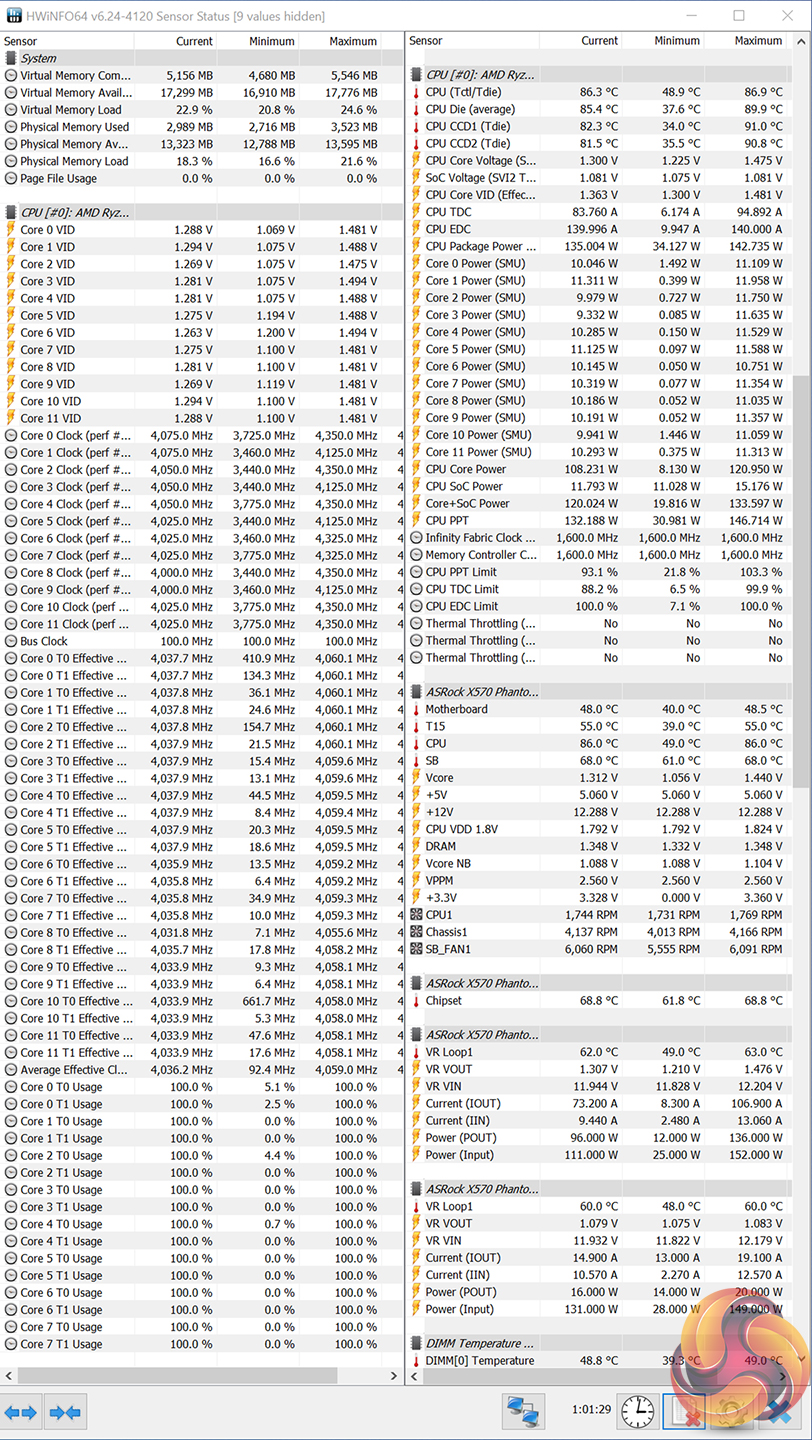Click the fan icon beside SB_FAN1
The width and height of the screenshot is (812, 1440).
click(416, 949)
